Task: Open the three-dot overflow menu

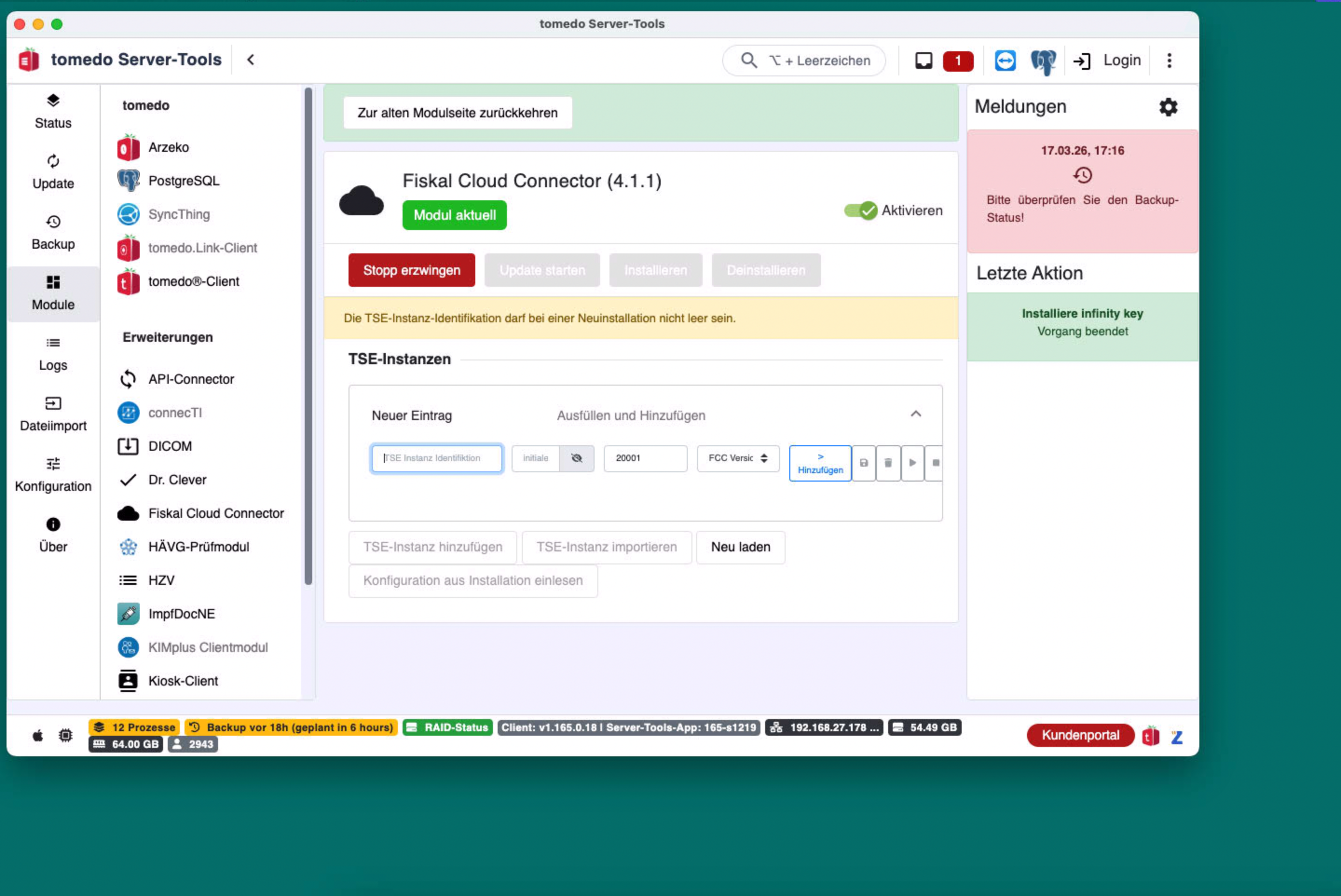Action: click(1170, 61)
